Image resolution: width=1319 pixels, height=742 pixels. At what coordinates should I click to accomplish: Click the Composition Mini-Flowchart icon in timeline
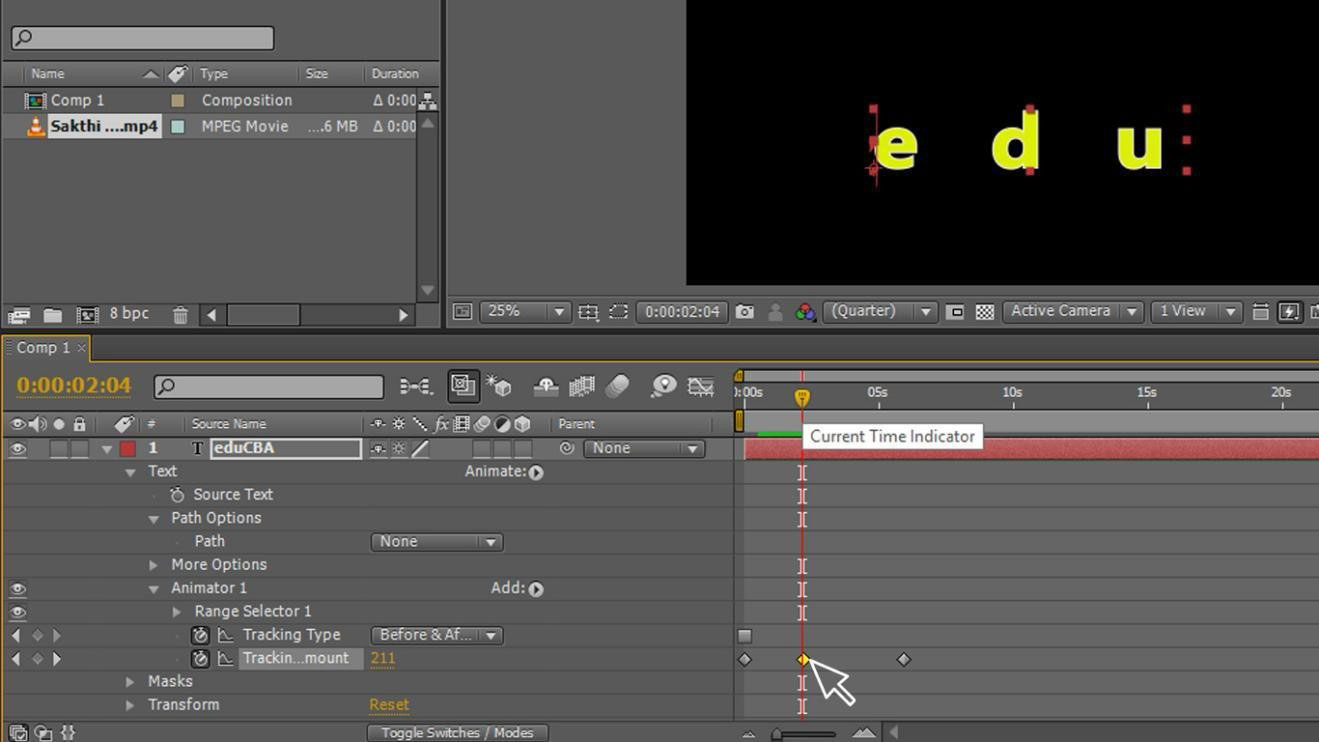[x=416, y=386]
